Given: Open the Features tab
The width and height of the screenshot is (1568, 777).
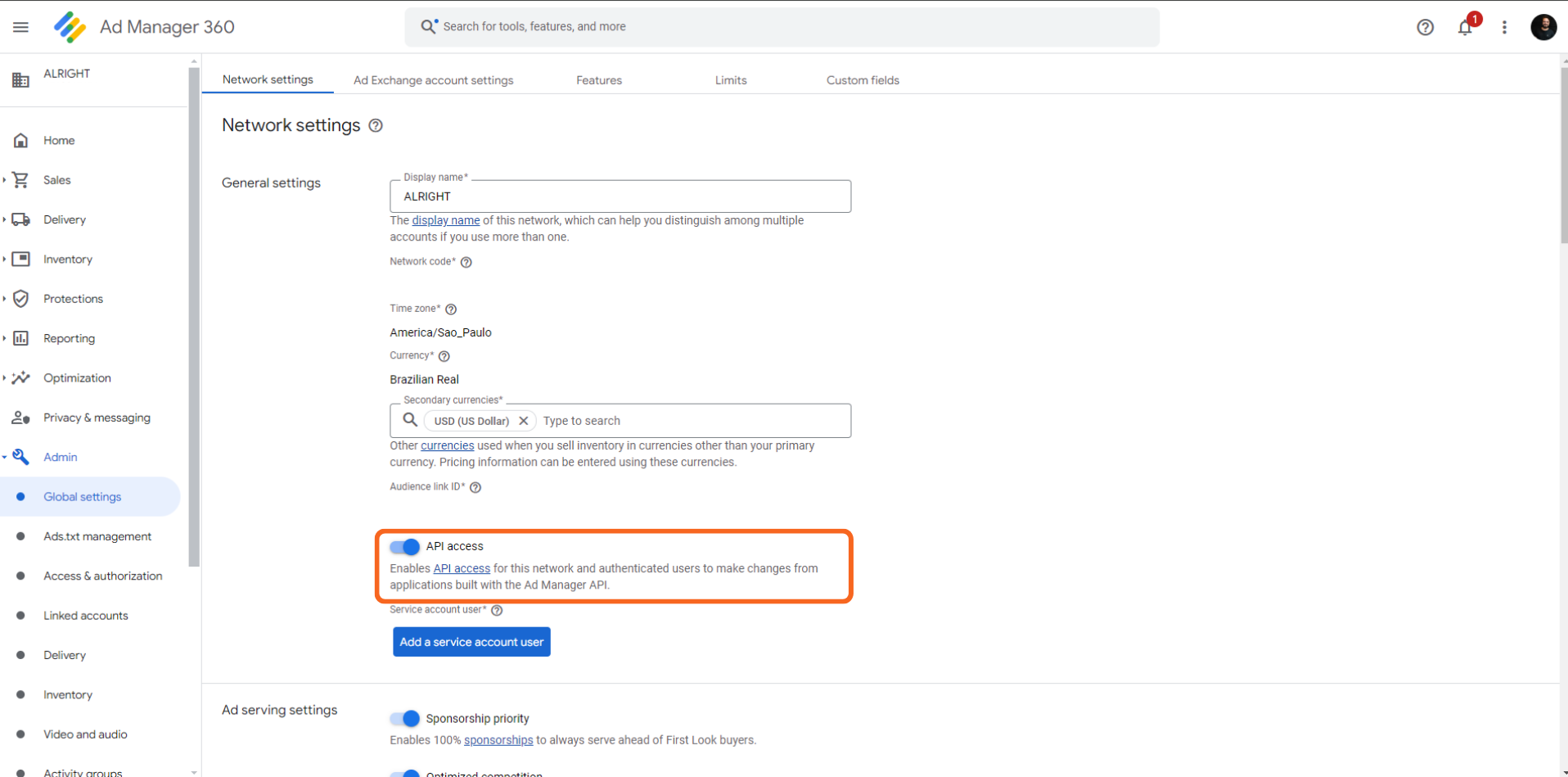Looking at the screenshot, I should point(598,80).
